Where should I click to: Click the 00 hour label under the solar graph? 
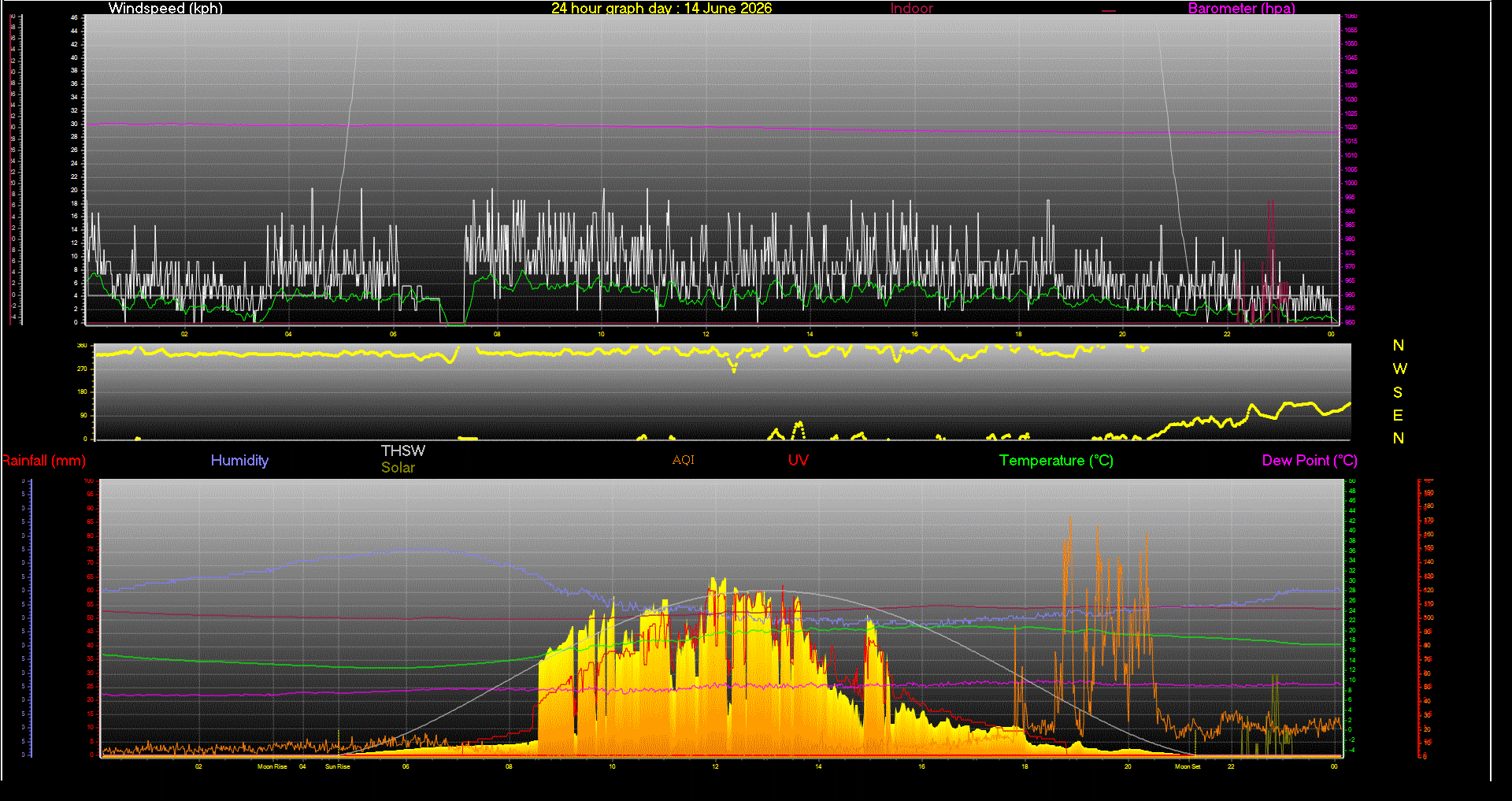tap(1334, 766)
